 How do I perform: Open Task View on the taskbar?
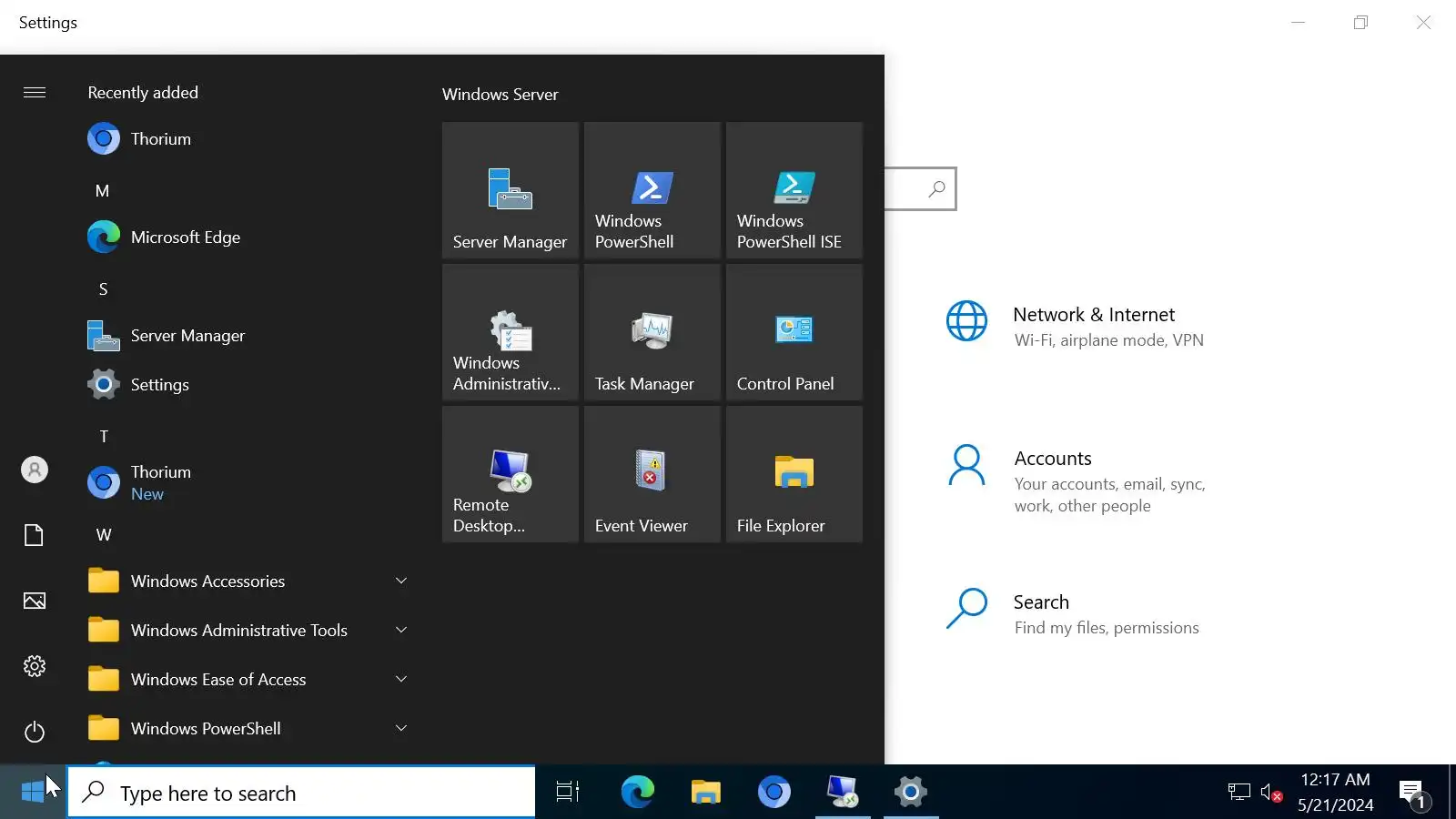pos(568,792)
